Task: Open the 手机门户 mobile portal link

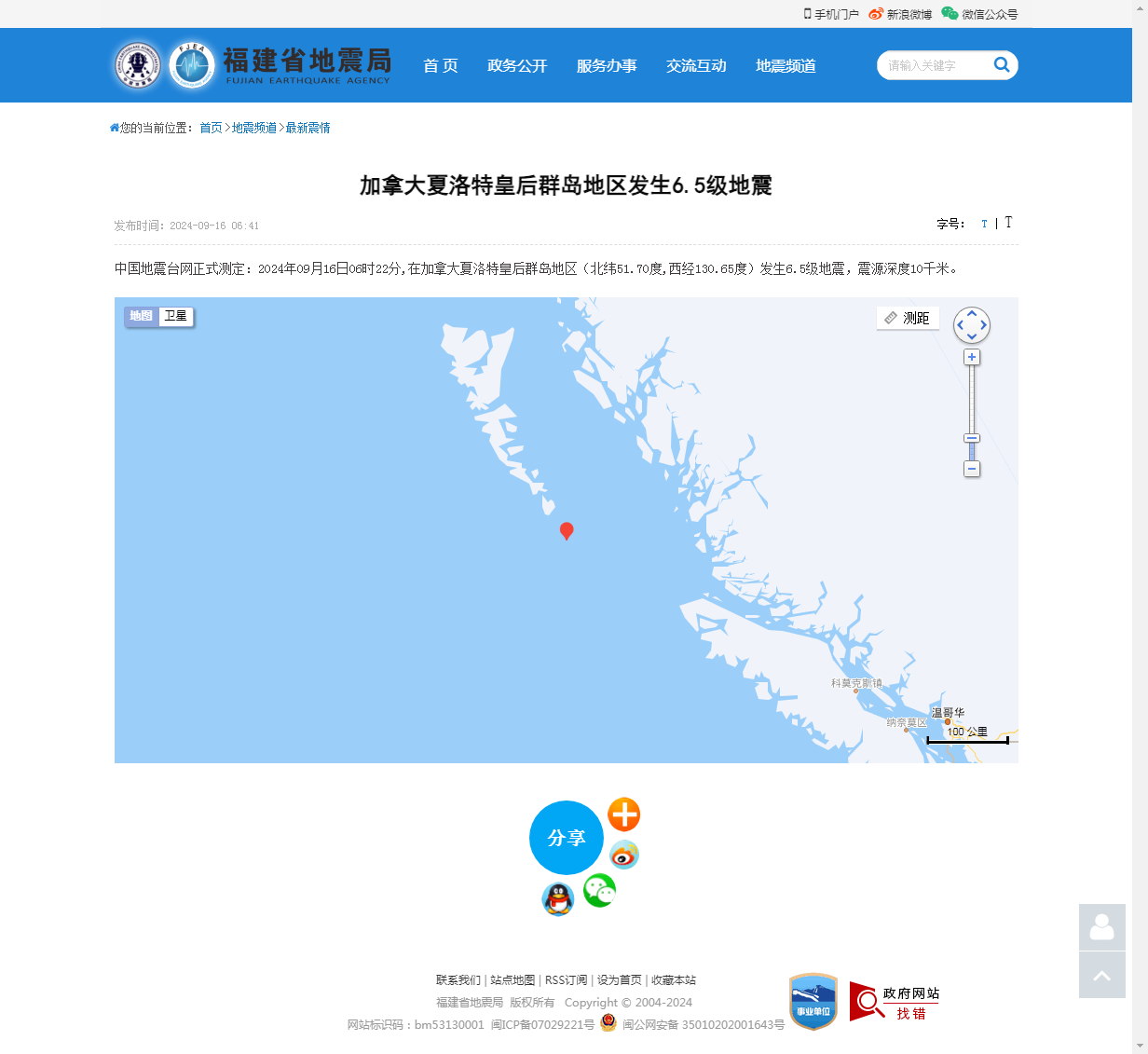Action: [x=831, y=14]
